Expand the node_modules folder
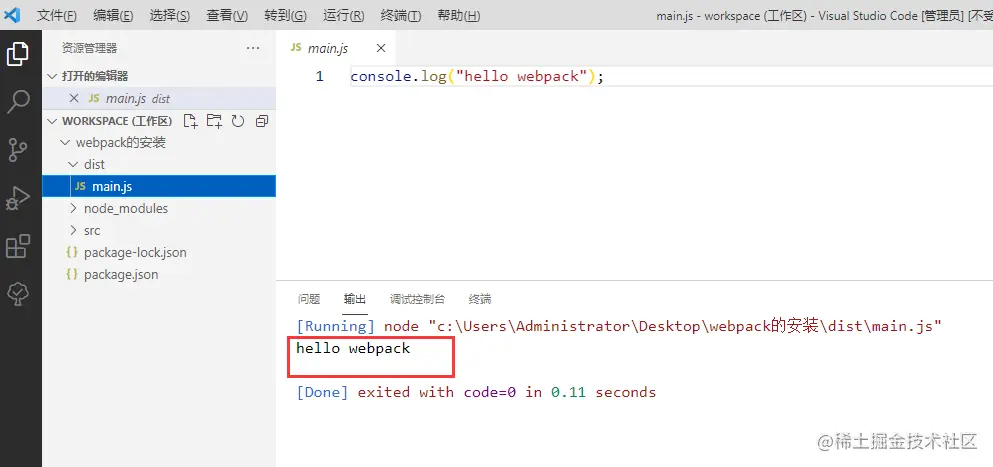This screenshot has width=993, height=467. click(72, 208)
